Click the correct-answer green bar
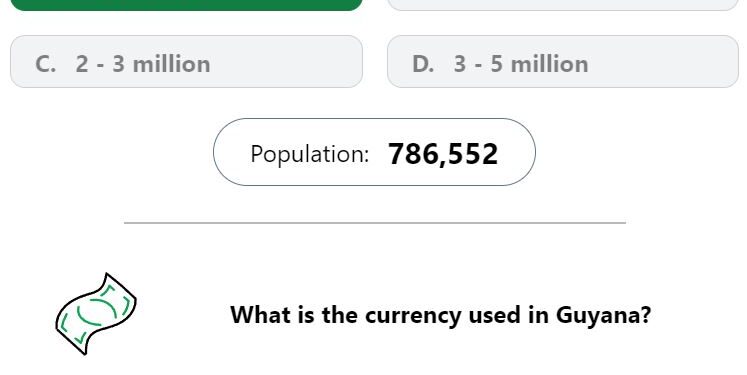 pos(186,5)
